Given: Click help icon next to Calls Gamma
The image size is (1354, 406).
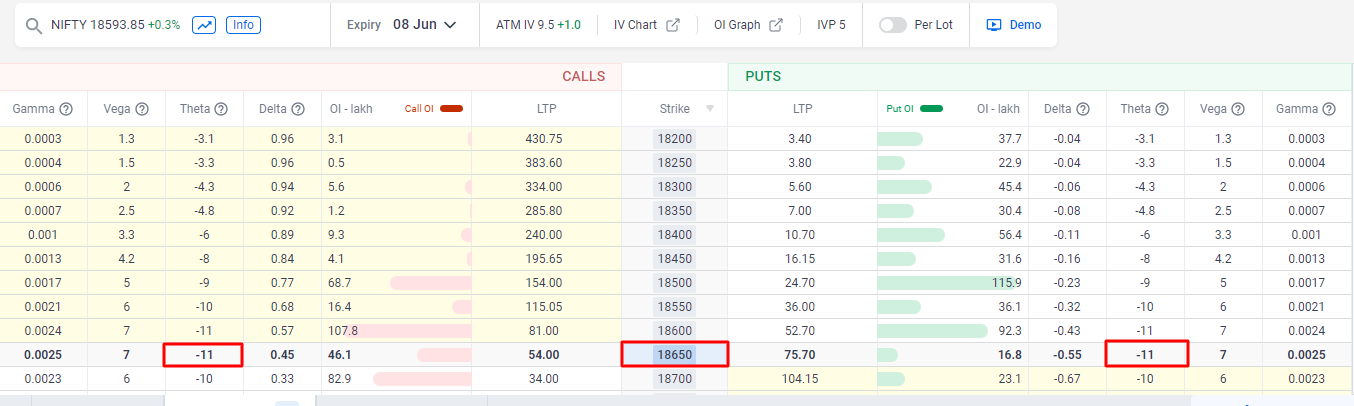Looking at the screenshot, I should point(66,109).
